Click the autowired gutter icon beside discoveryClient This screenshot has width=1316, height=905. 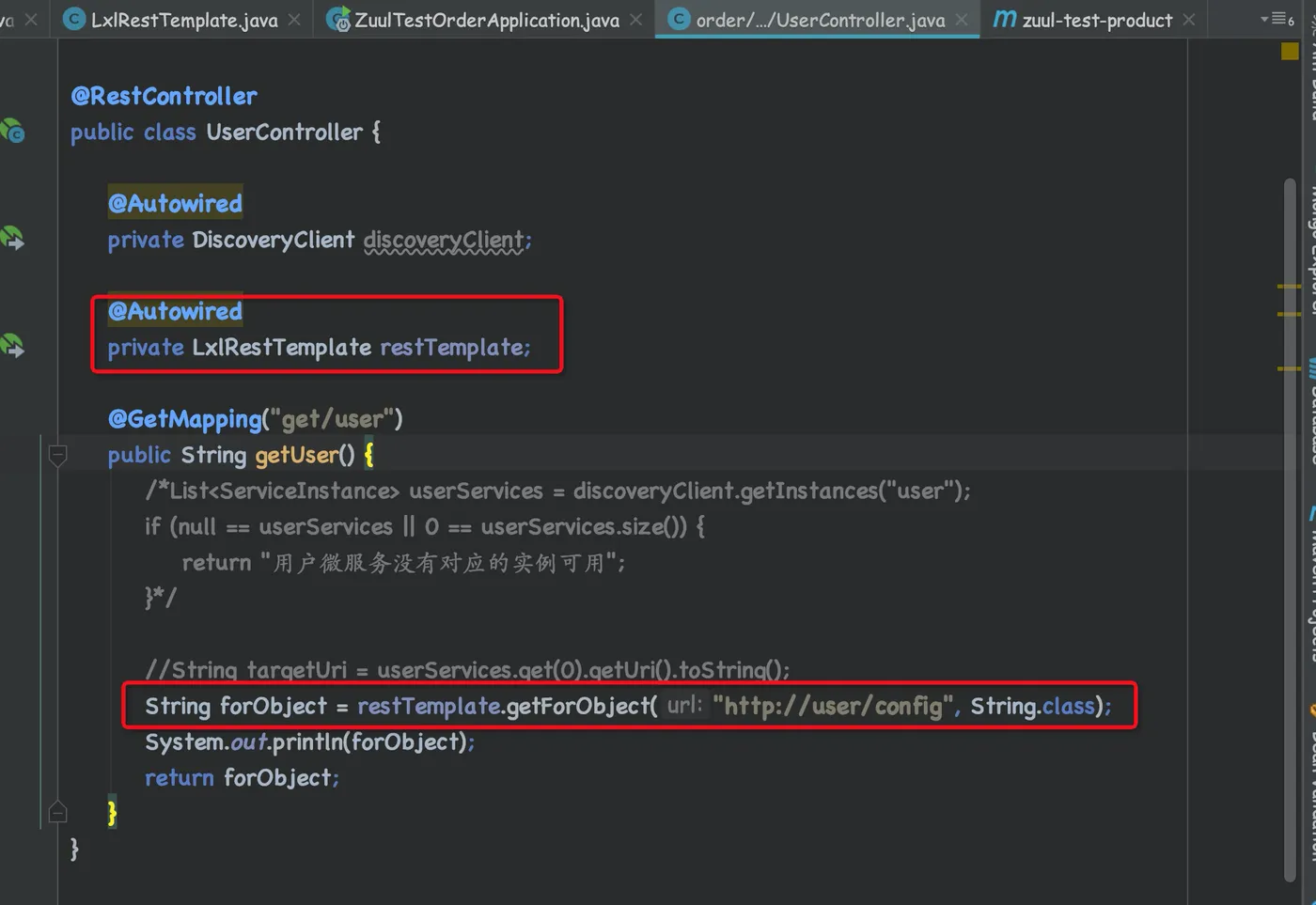coord(13,238)
